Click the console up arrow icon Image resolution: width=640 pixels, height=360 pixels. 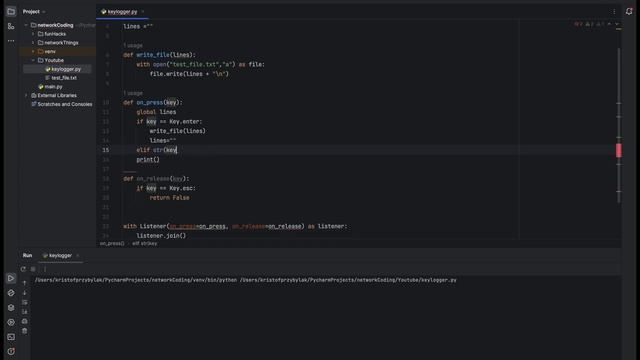(24, 283)
